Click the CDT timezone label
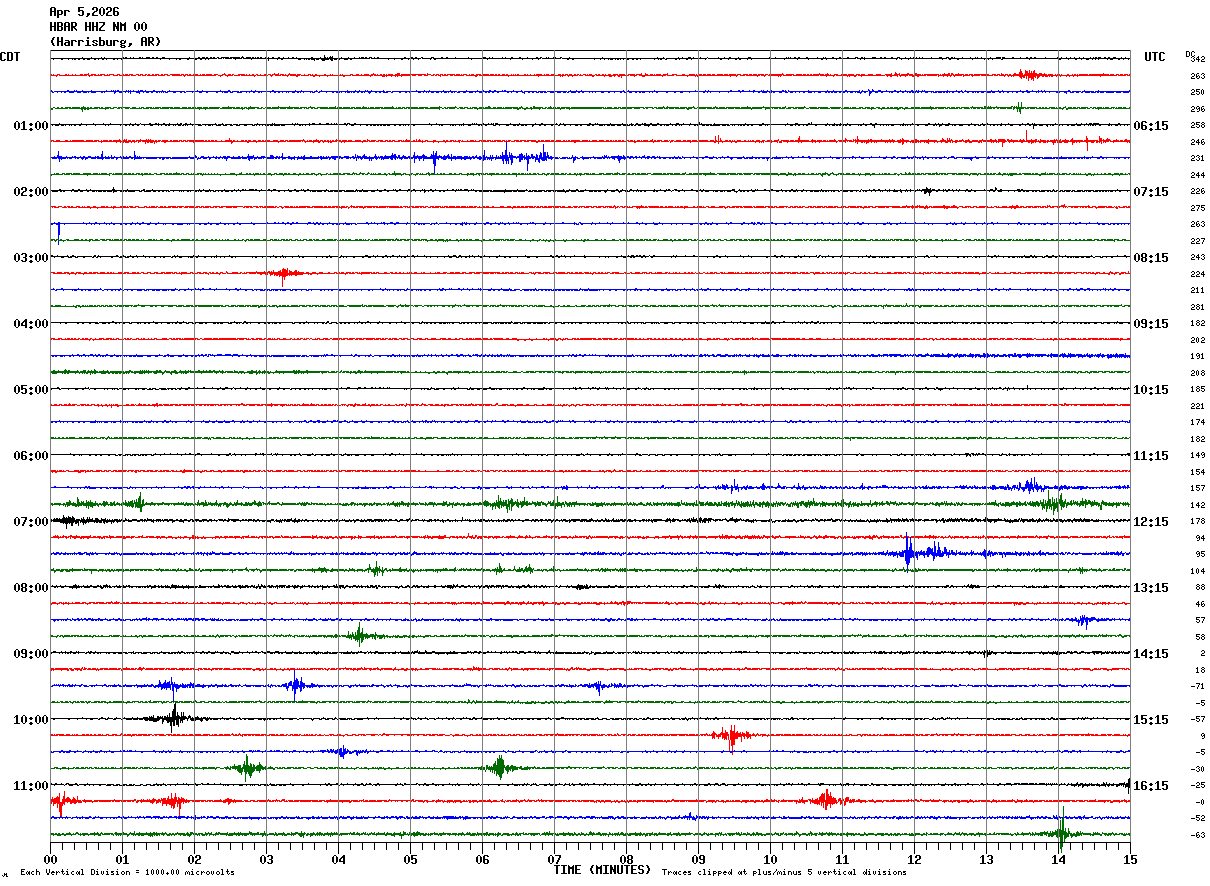This screenshot has width=1210, height=886. pyautogui.click(x=10, y=57)
